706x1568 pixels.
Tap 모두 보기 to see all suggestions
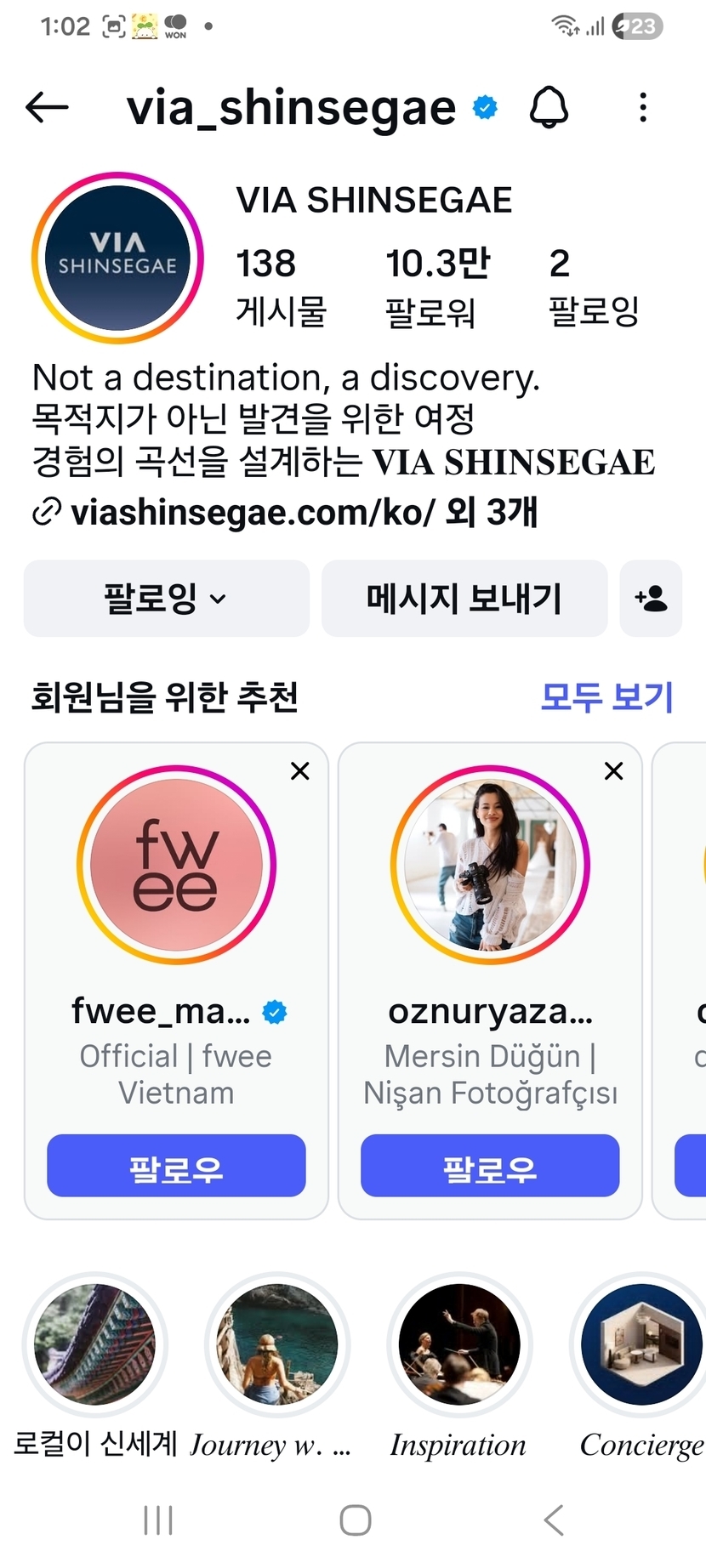point(606,697)
